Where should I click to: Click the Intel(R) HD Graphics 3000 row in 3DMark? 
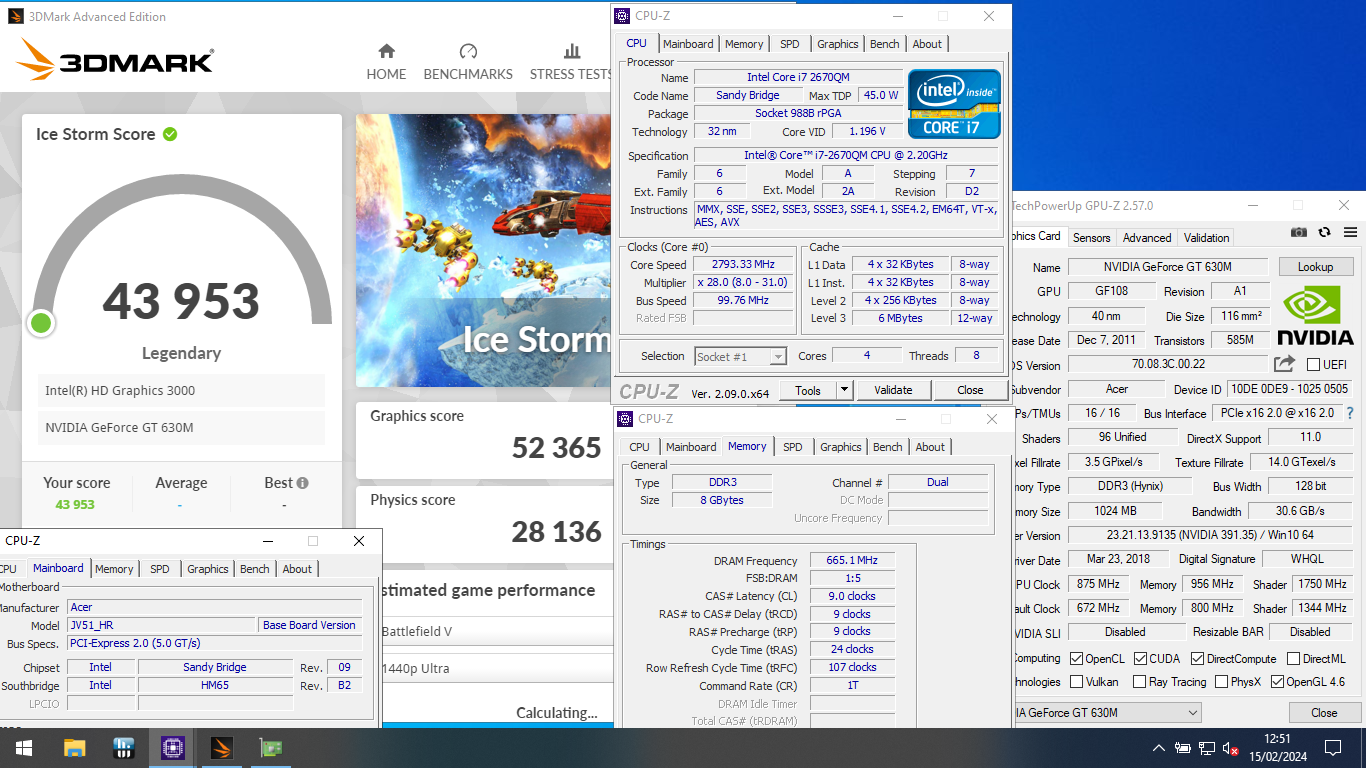click(181, 391)
